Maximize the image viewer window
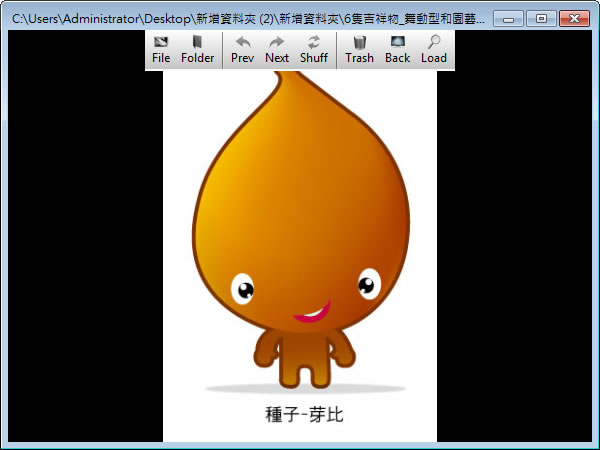The image size is (600, 450). 540,18
